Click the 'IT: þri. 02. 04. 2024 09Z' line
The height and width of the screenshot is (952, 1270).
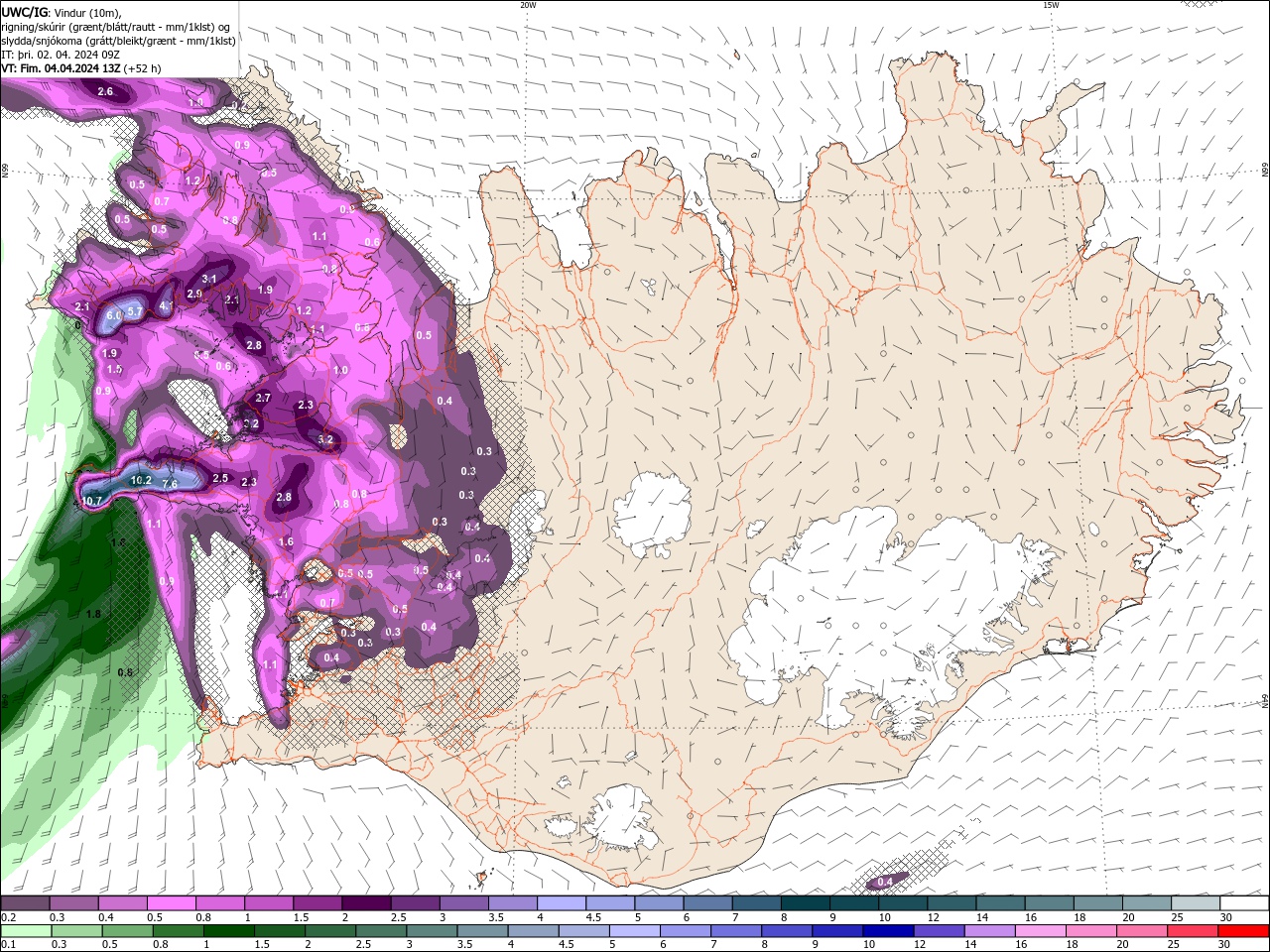[61, 55]
